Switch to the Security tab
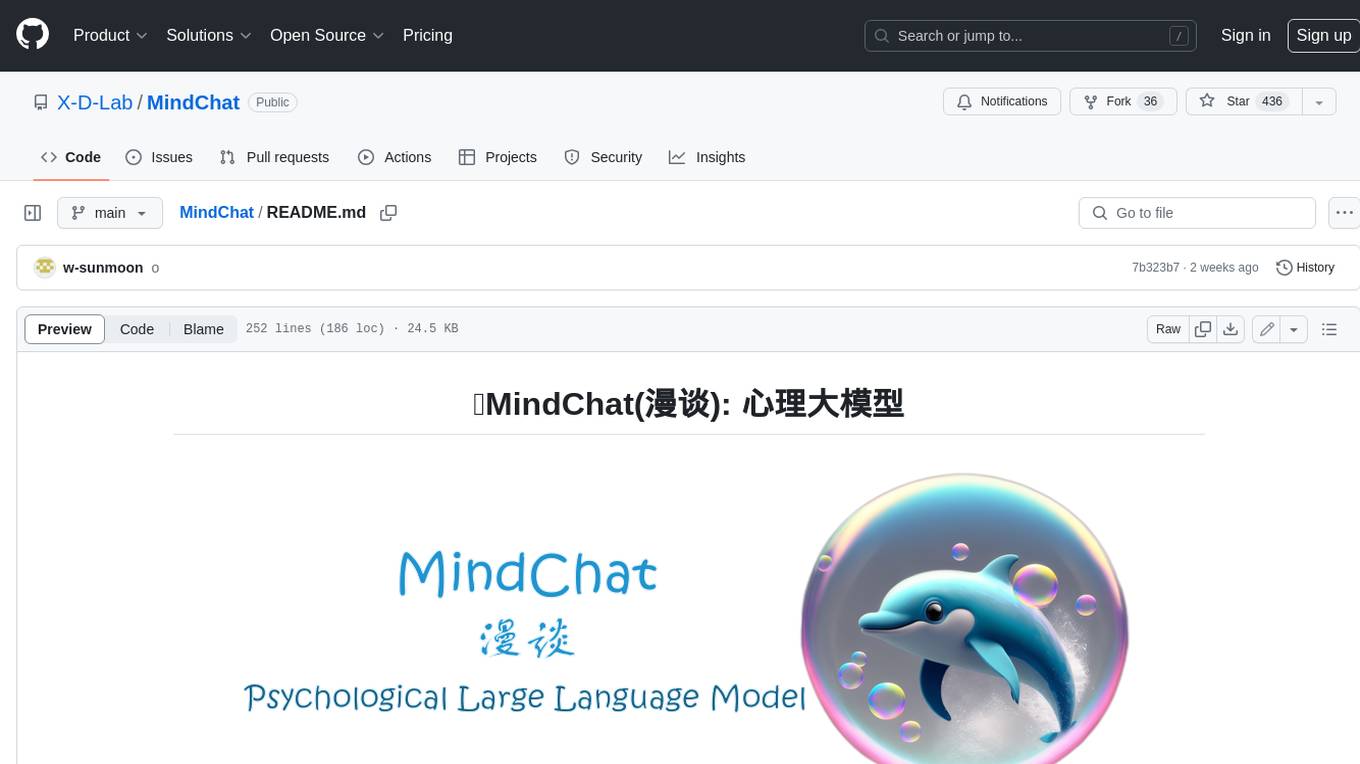 (x=603, y=157)
